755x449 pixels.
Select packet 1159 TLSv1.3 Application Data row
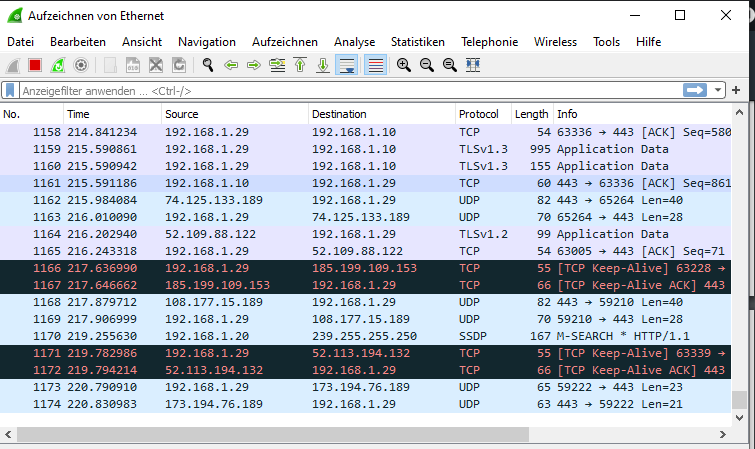[x=365, y=149]
